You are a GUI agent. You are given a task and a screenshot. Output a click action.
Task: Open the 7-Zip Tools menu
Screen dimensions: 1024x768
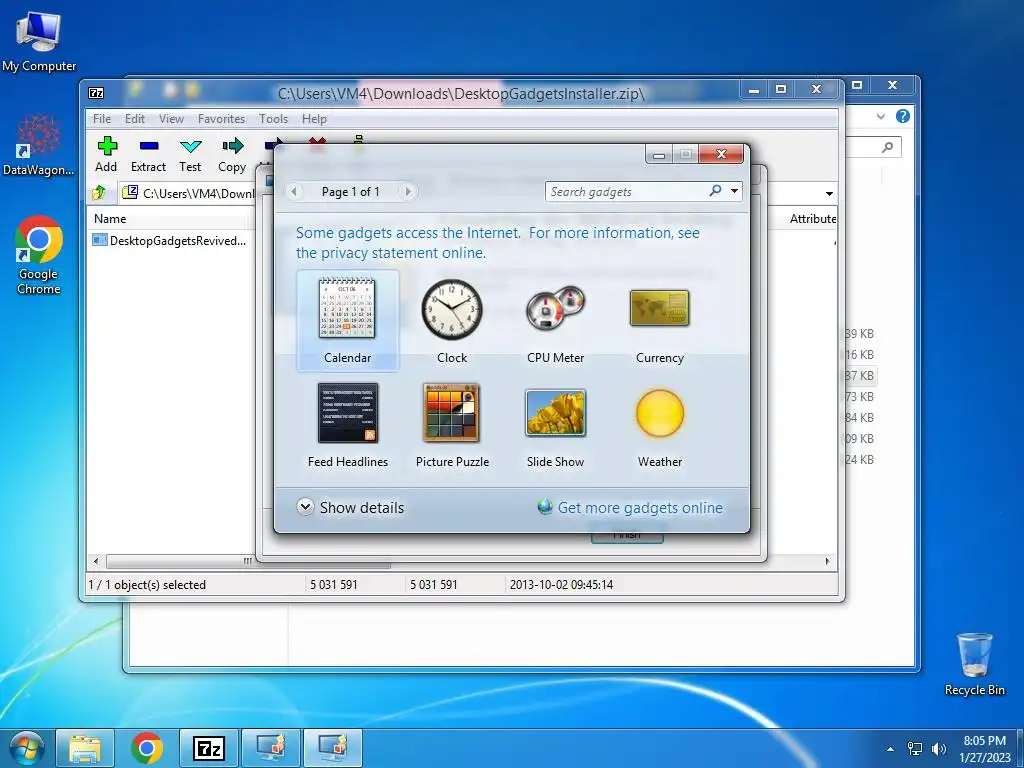[x=273, y=119]
